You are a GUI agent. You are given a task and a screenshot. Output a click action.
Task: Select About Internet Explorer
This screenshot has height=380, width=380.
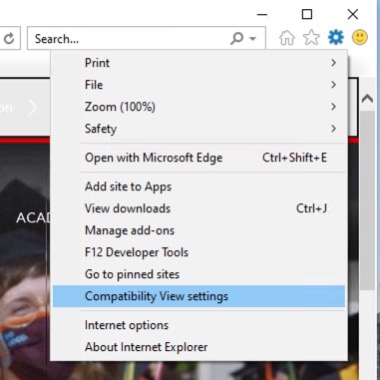pos(199,347)
